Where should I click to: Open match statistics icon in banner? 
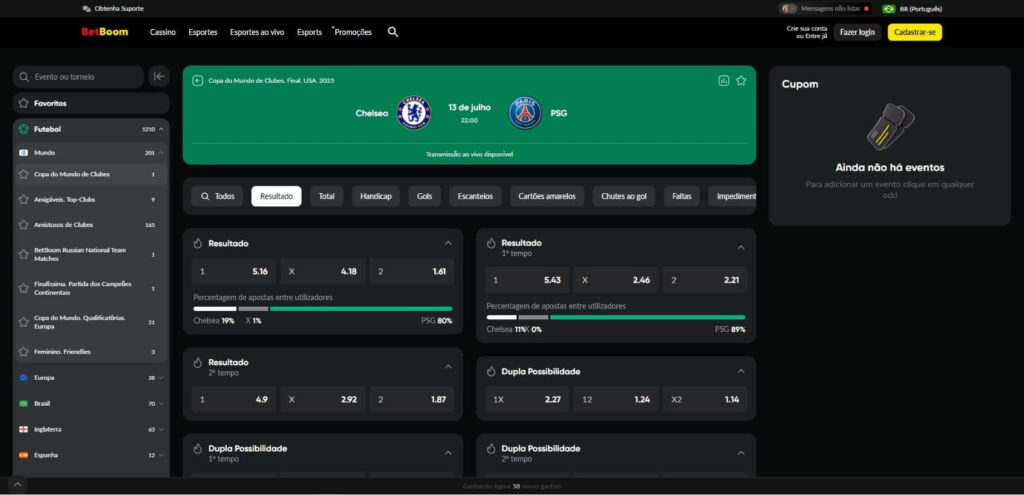tap(724, 80)
